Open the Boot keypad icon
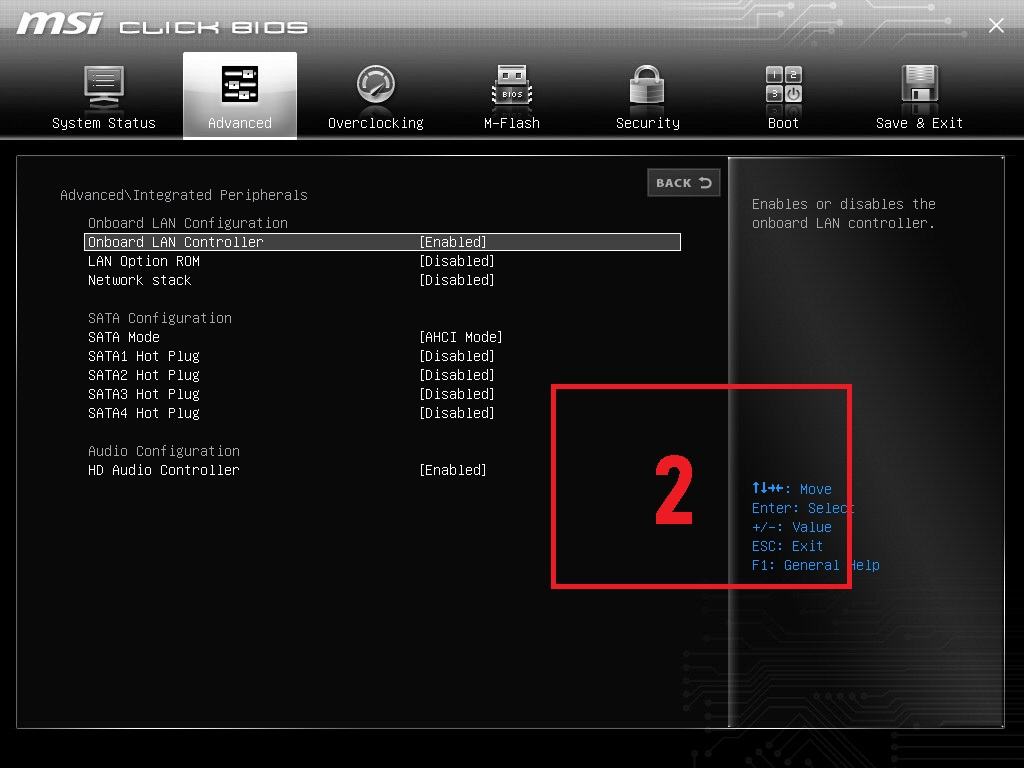 tap(783, 85)
